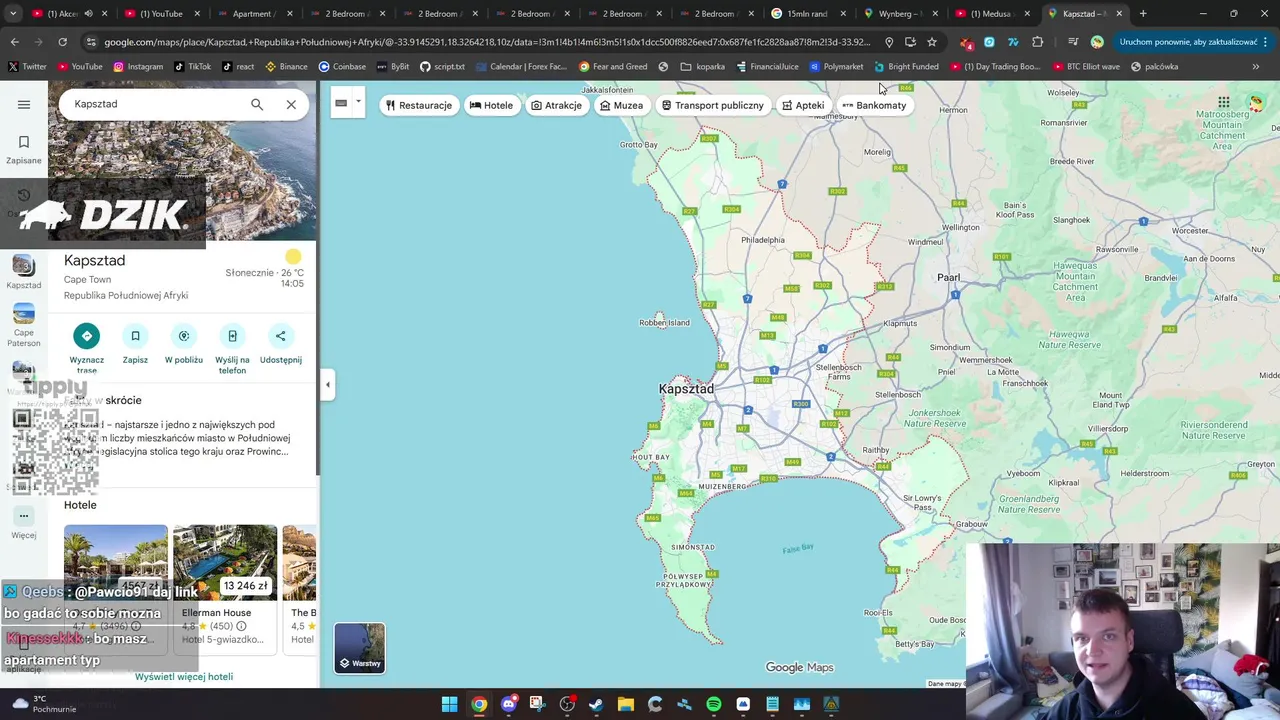The height and width of the screenshot is (720, 1280).
Task: Open Discord from the taskbar
Action: click(x=508, y=704)
